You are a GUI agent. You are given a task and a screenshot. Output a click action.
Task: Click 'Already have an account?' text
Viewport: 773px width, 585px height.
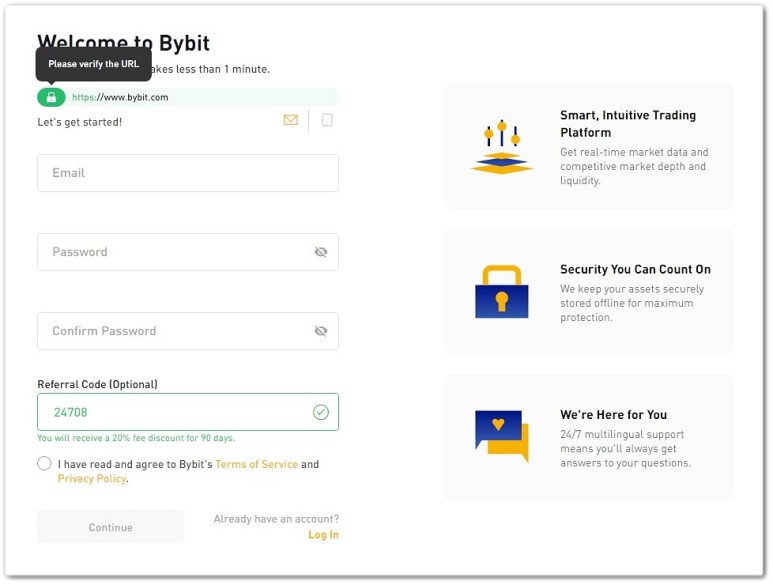276,519
